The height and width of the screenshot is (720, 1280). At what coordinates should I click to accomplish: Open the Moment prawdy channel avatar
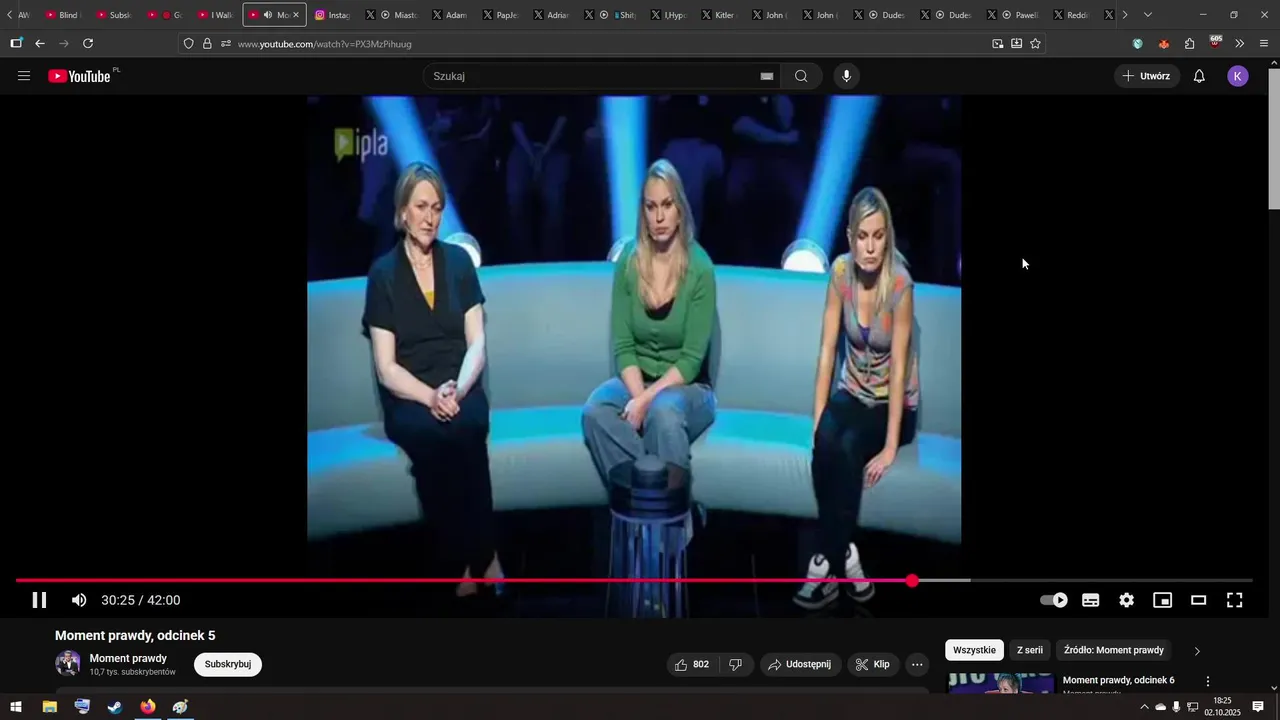tap(68, 664)
